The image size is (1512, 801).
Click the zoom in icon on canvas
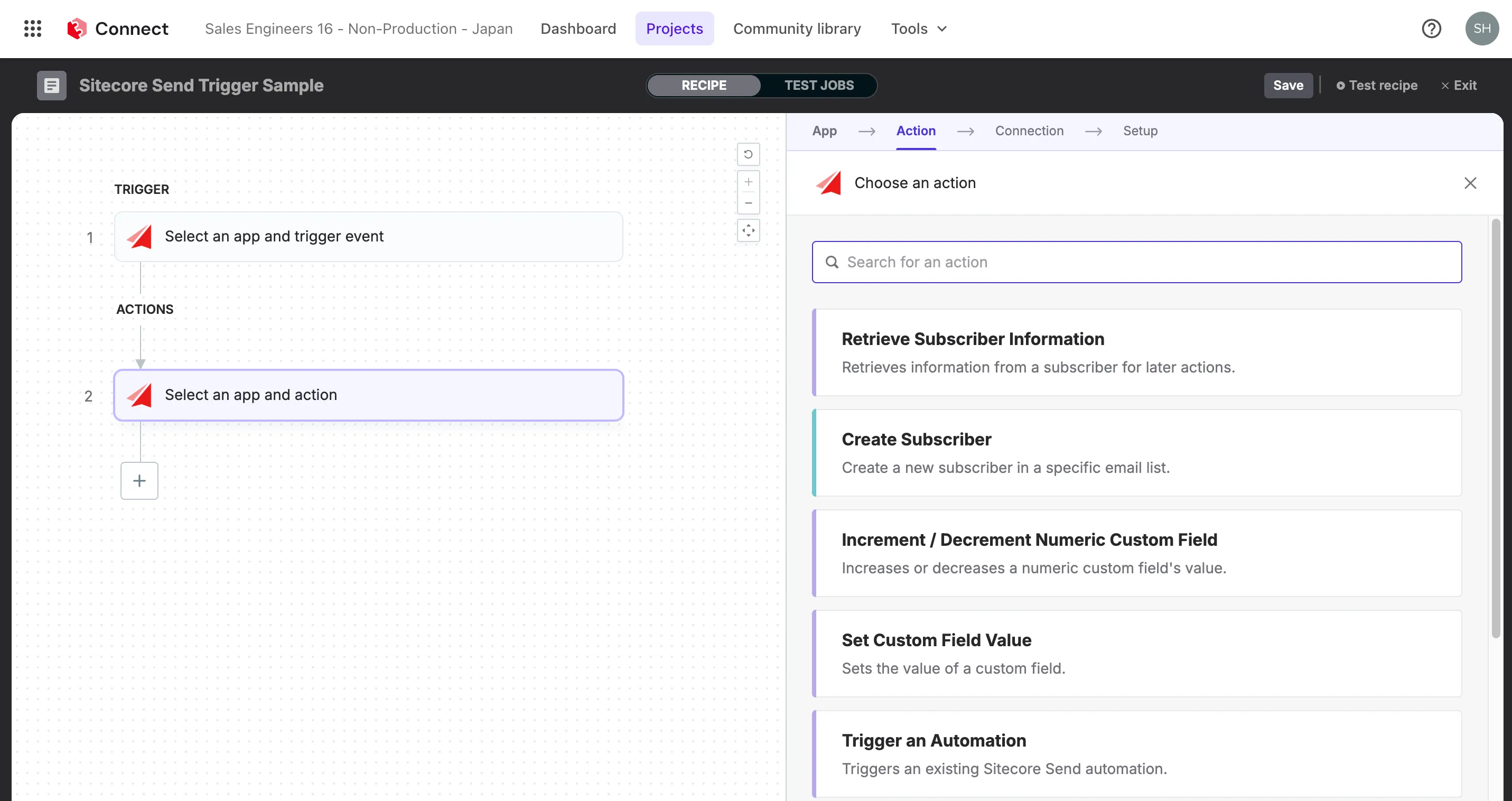[748, 182]
